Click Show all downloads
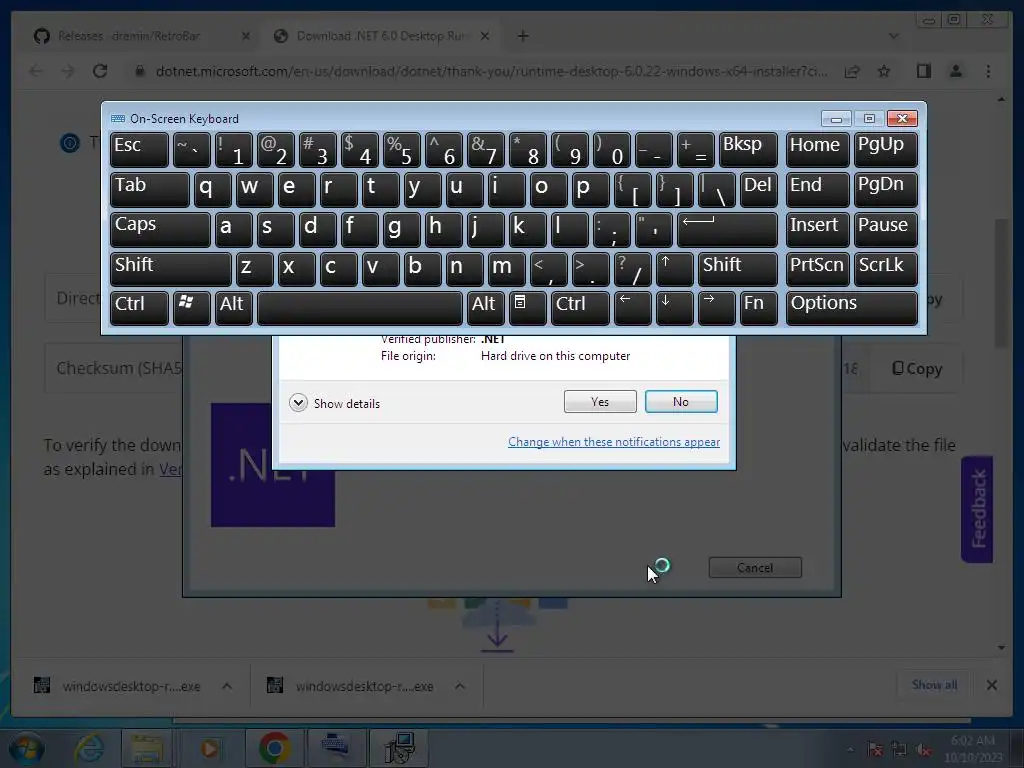This screenshot has height=768, width=1024. (935, 684)
